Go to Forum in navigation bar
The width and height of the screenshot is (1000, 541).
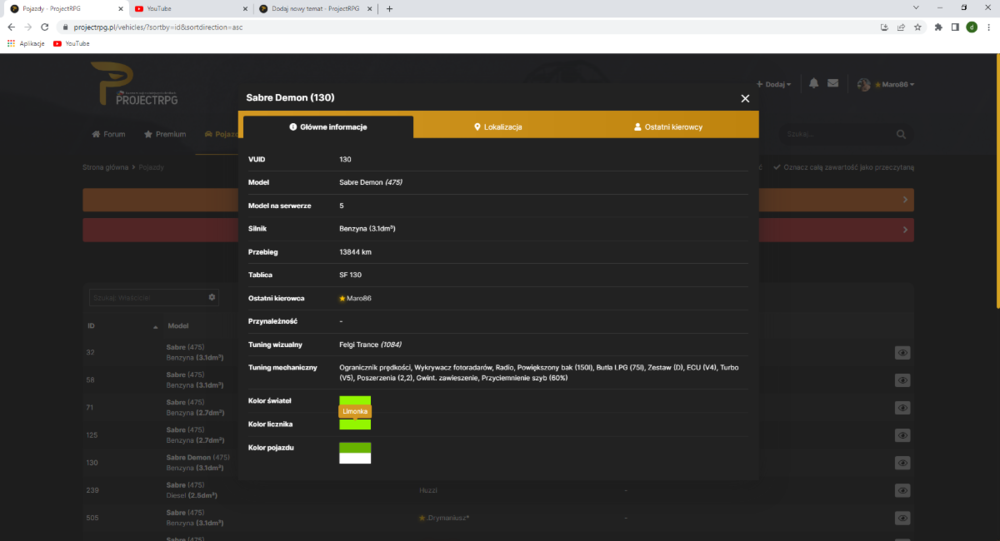(x=108, y=134)
